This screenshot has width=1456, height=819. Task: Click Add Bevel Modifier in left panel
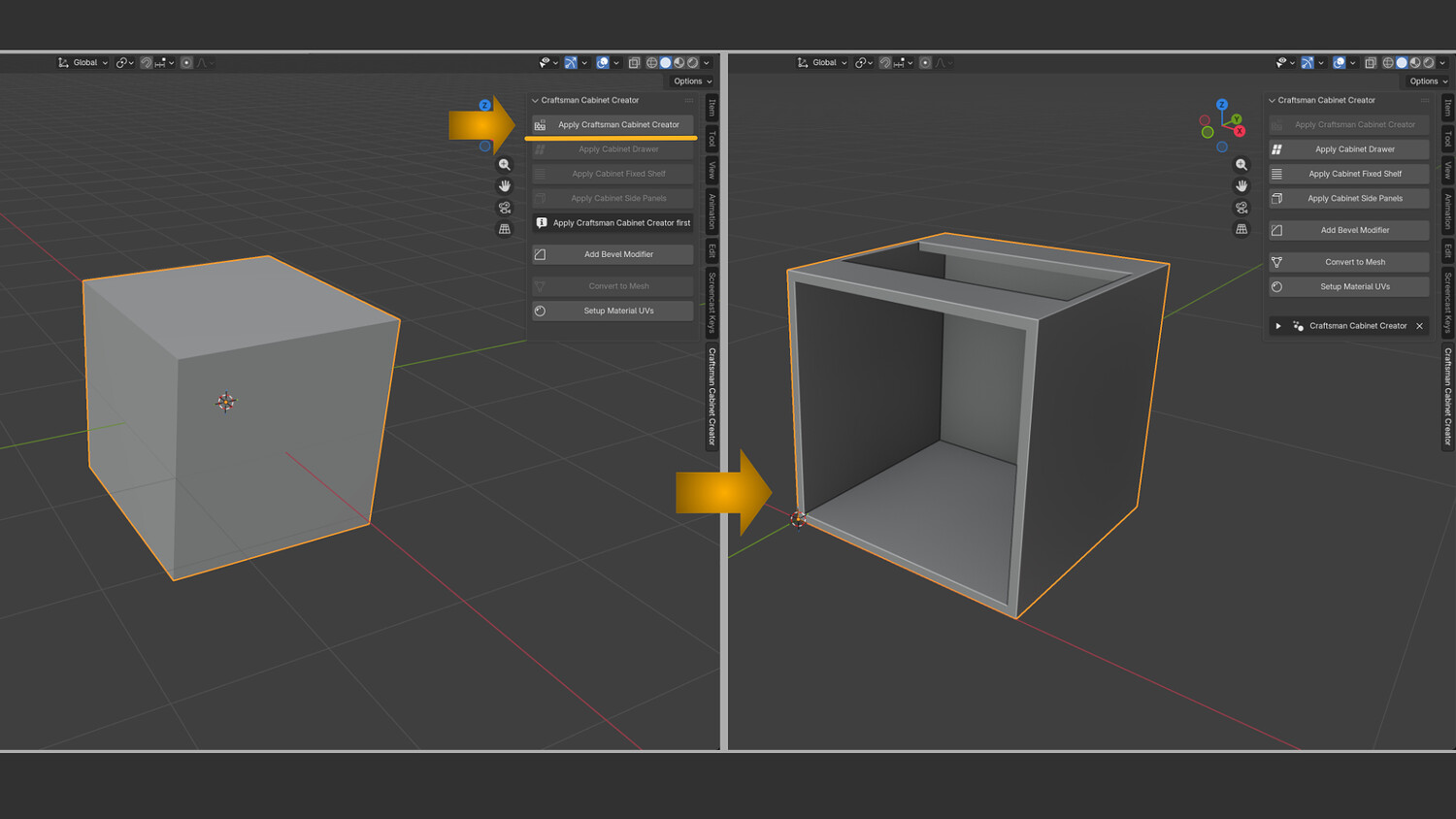coord(612,254)
